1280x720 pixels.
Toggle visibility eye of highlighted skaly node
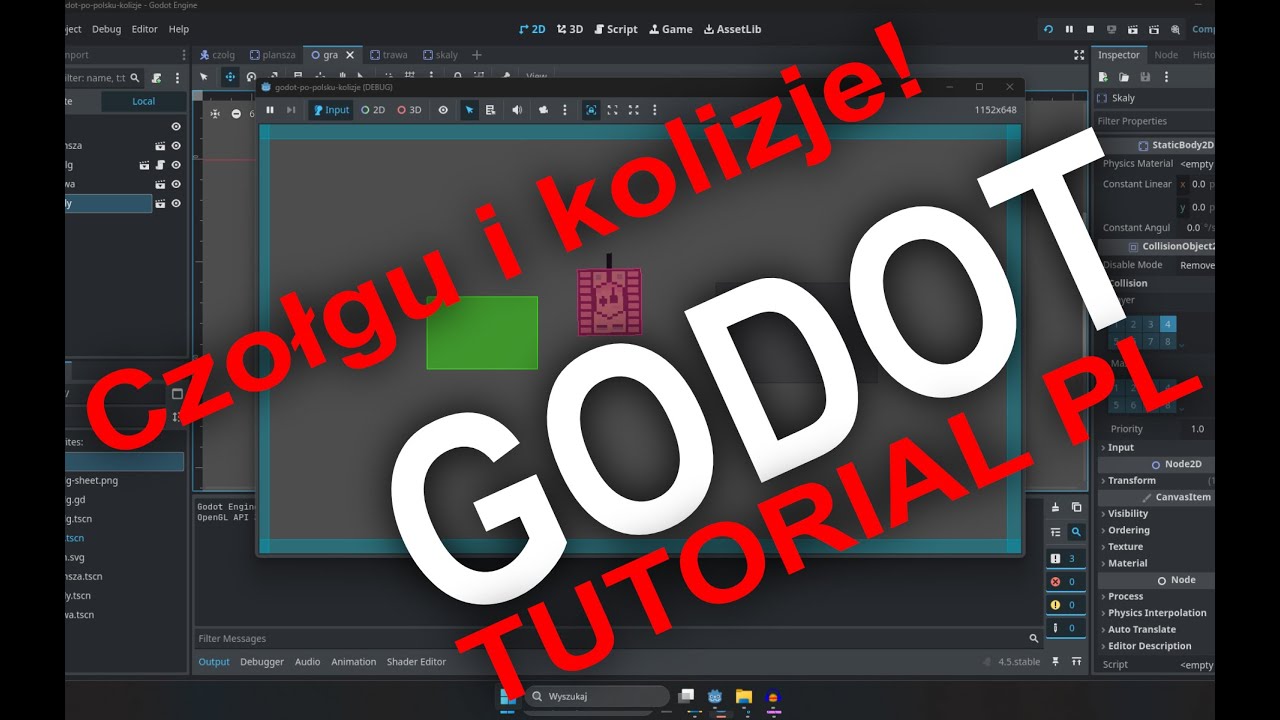(x=176, y=203)
